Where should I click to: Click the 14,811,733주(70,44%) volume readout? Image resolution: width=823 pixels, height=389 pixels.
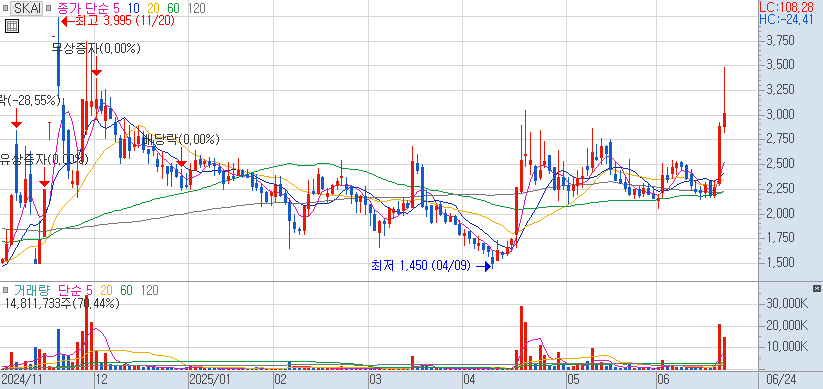(62, 303)
